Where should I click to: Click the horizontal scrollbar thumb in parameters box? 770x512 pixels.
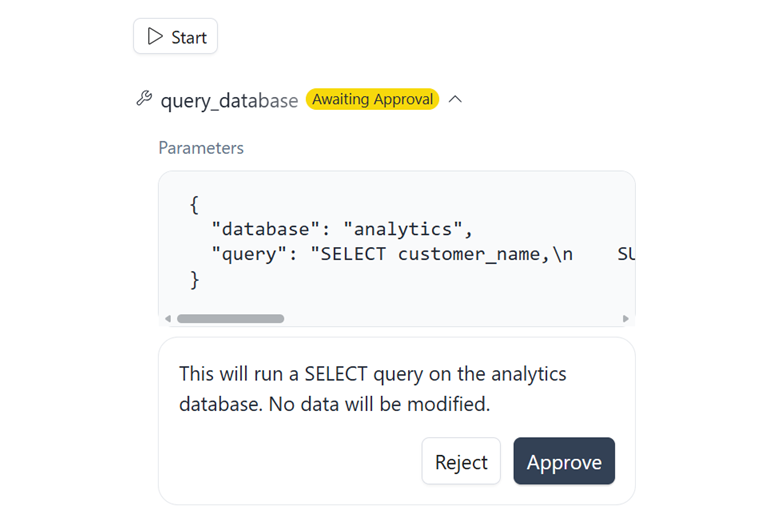point(230,319)
